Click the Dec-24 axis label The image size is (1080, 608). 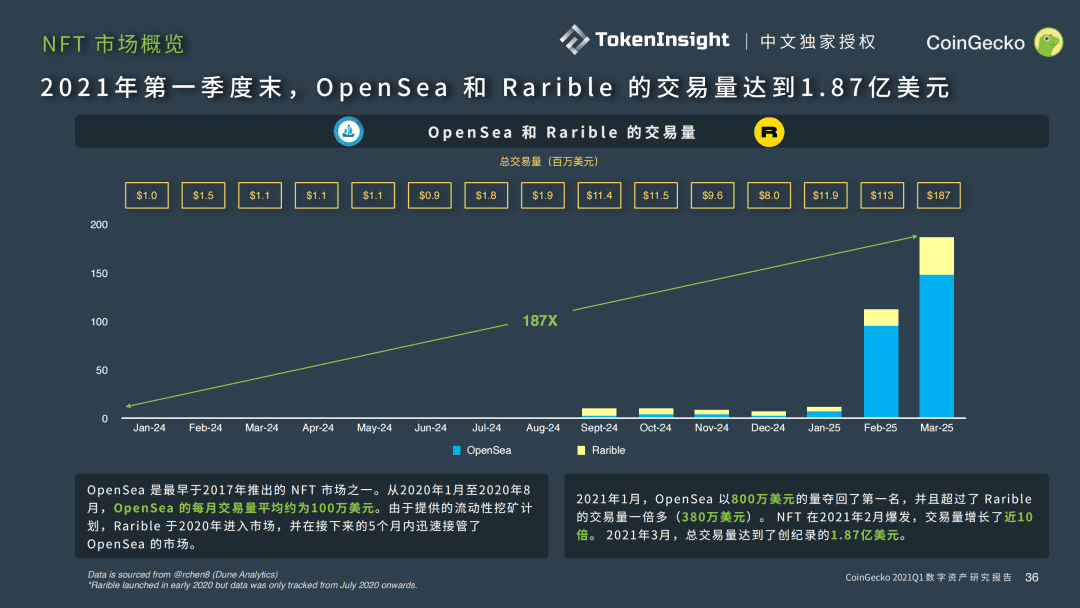[x=768, y=428]
